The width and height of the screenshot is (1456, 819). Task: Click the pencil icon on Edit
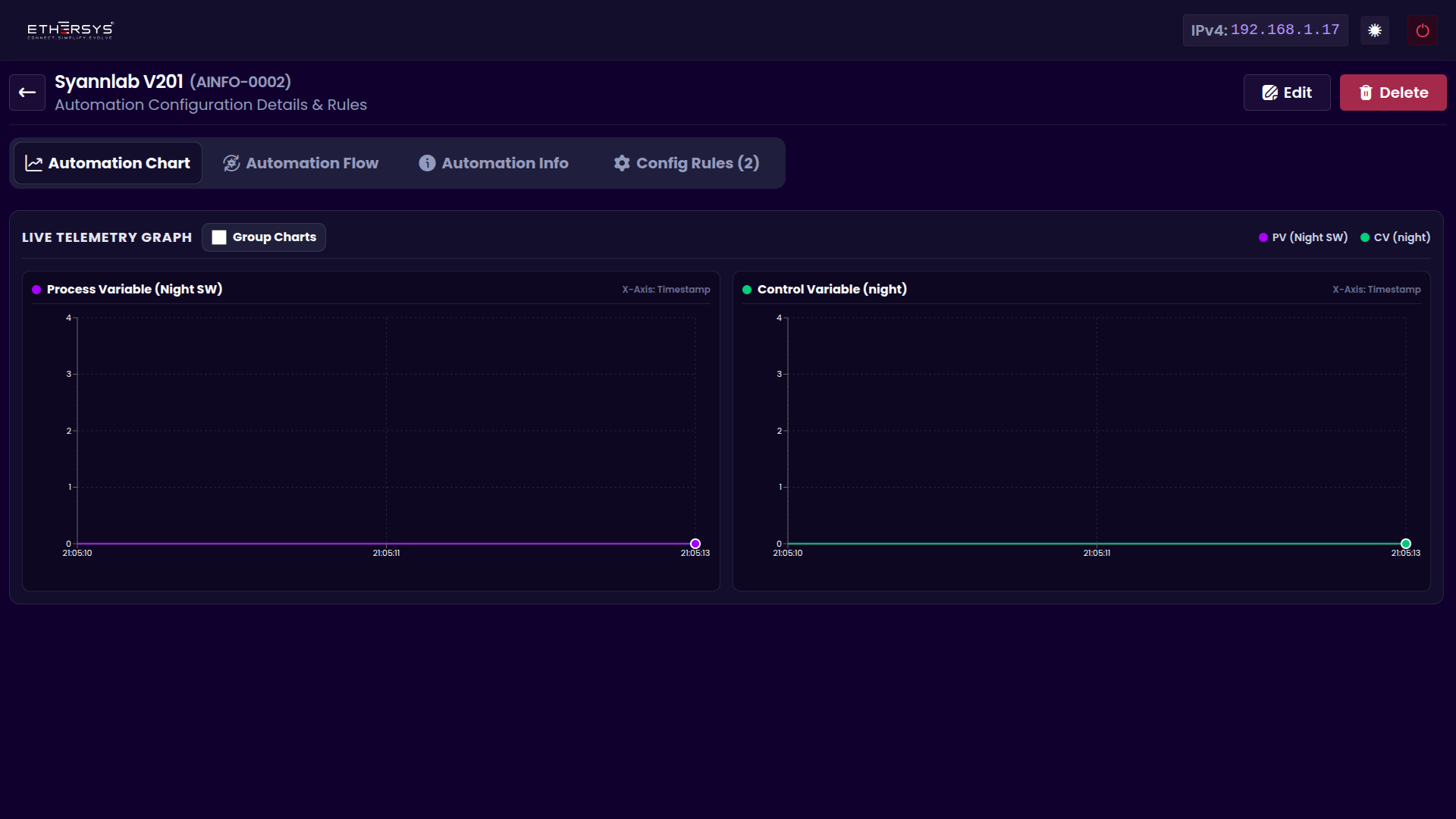click(1269, 93)
